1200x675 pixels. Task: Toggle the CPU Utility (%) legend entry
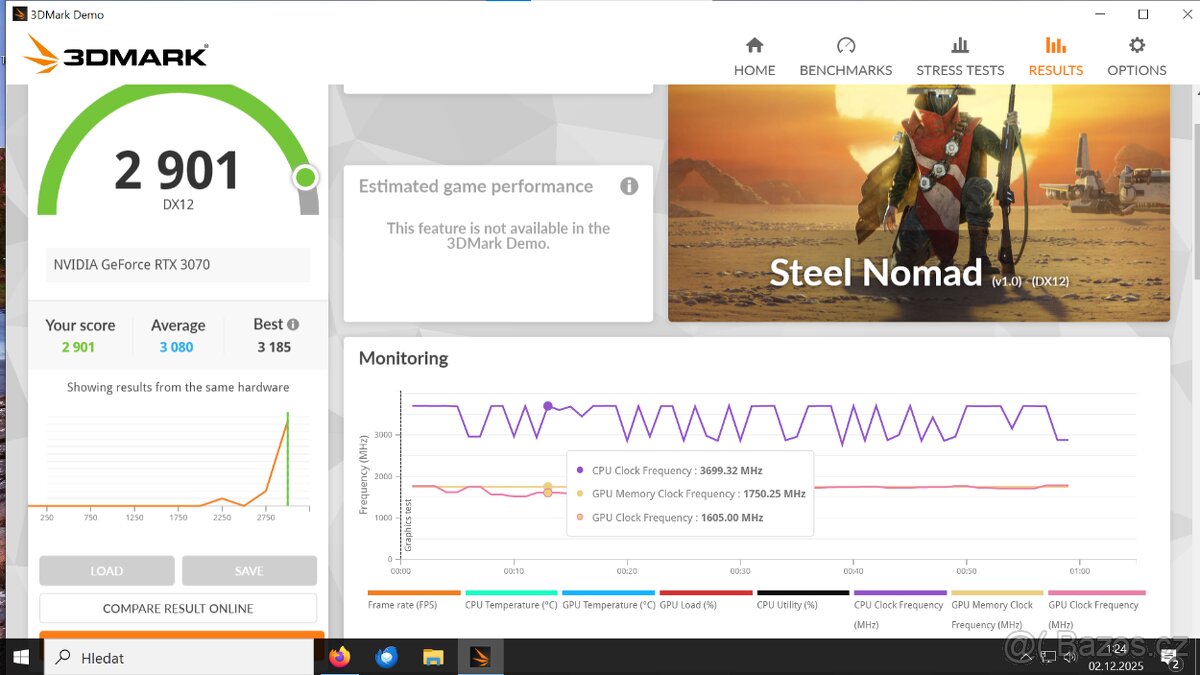803,600
